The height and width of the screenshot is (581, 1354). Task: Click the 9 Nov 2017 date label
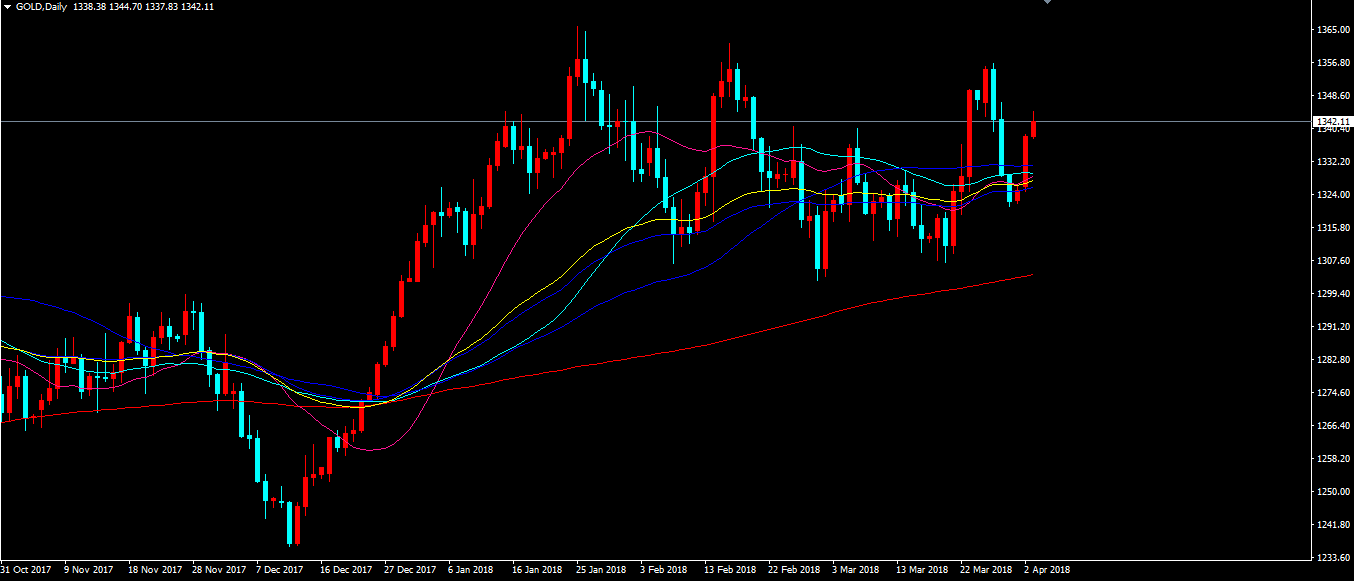pos(88,570)
